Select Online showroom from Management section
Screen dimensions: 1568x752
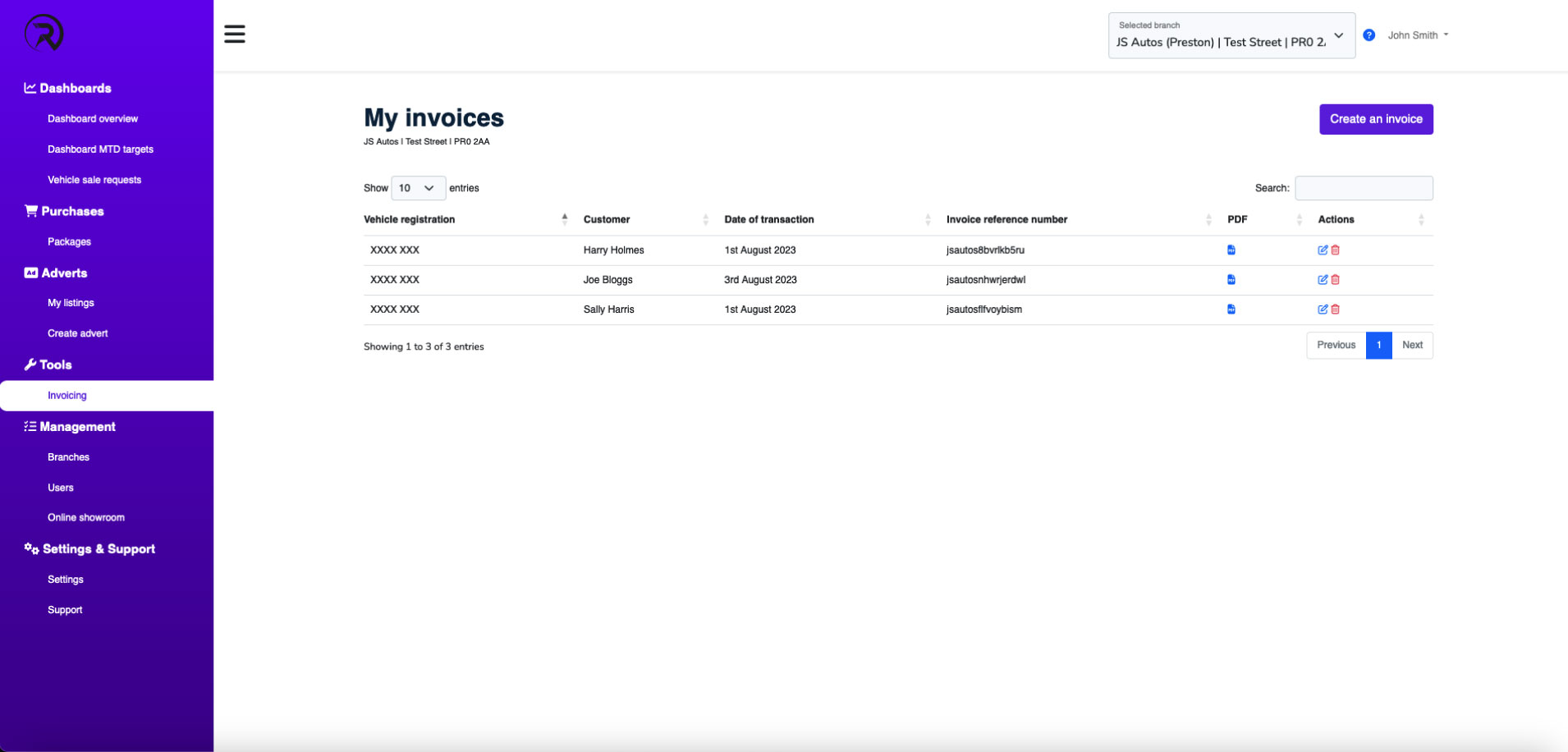[x=86, y=517]
